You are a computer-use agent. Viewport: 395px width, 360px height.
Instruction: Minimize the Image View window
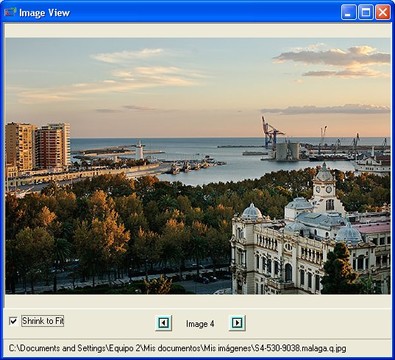point(348,13)
